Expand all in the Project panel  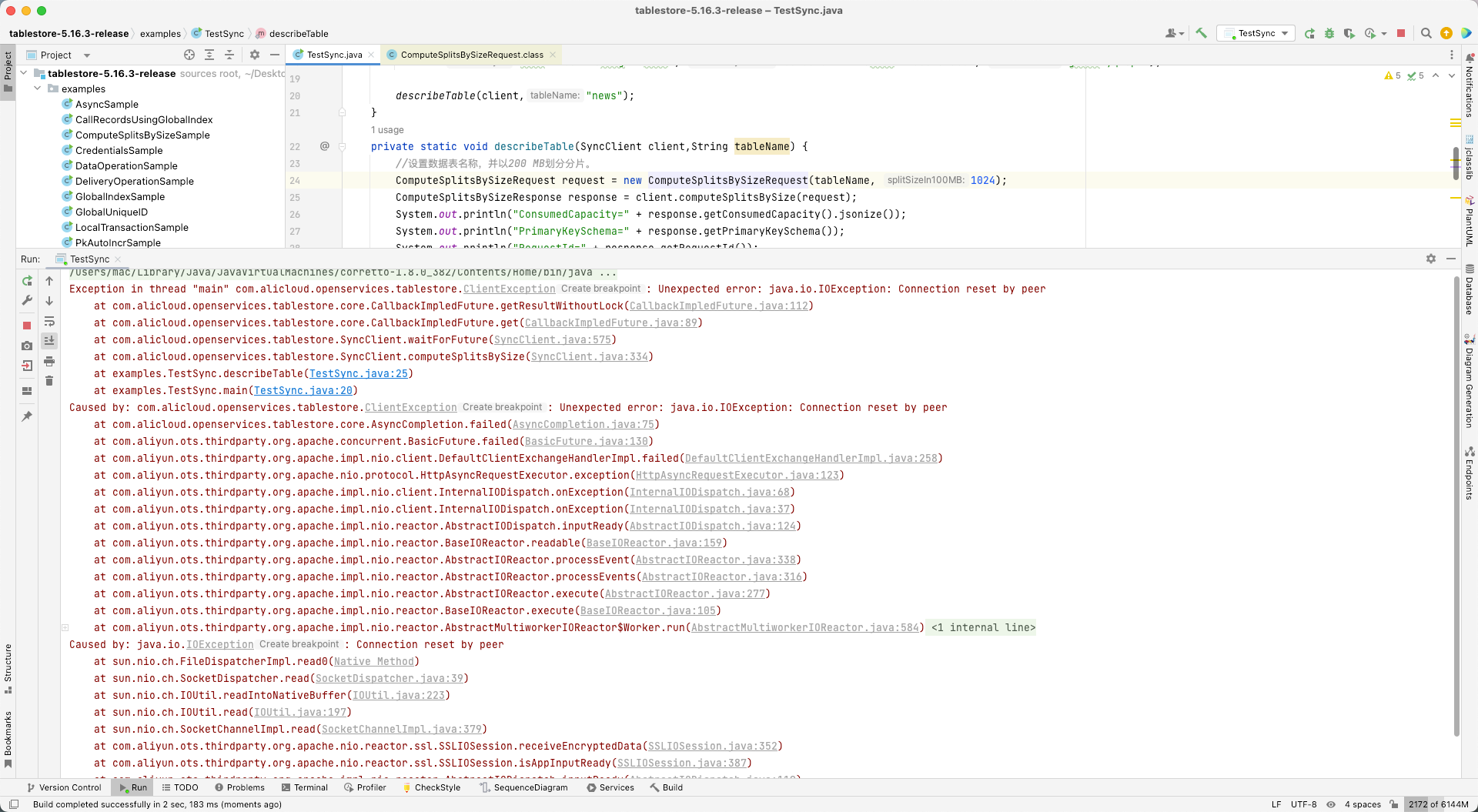209,55
